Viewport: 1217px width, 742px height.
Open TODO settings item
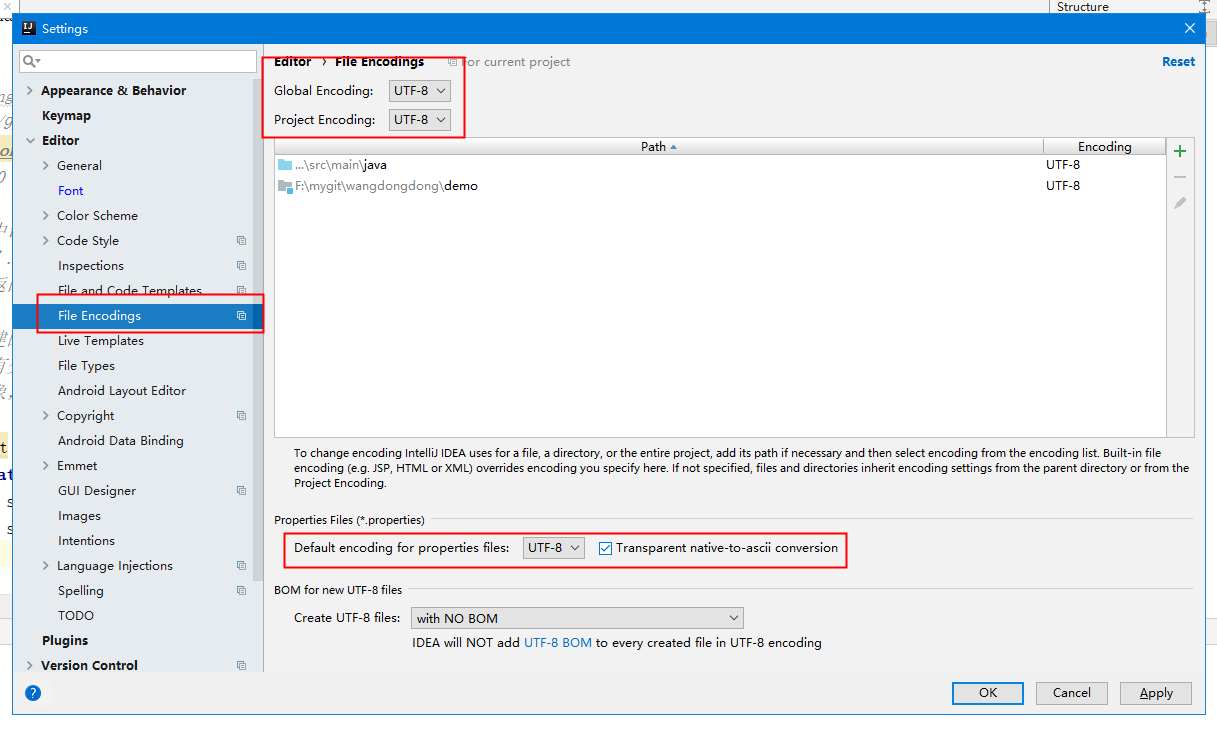pos(76,616)
